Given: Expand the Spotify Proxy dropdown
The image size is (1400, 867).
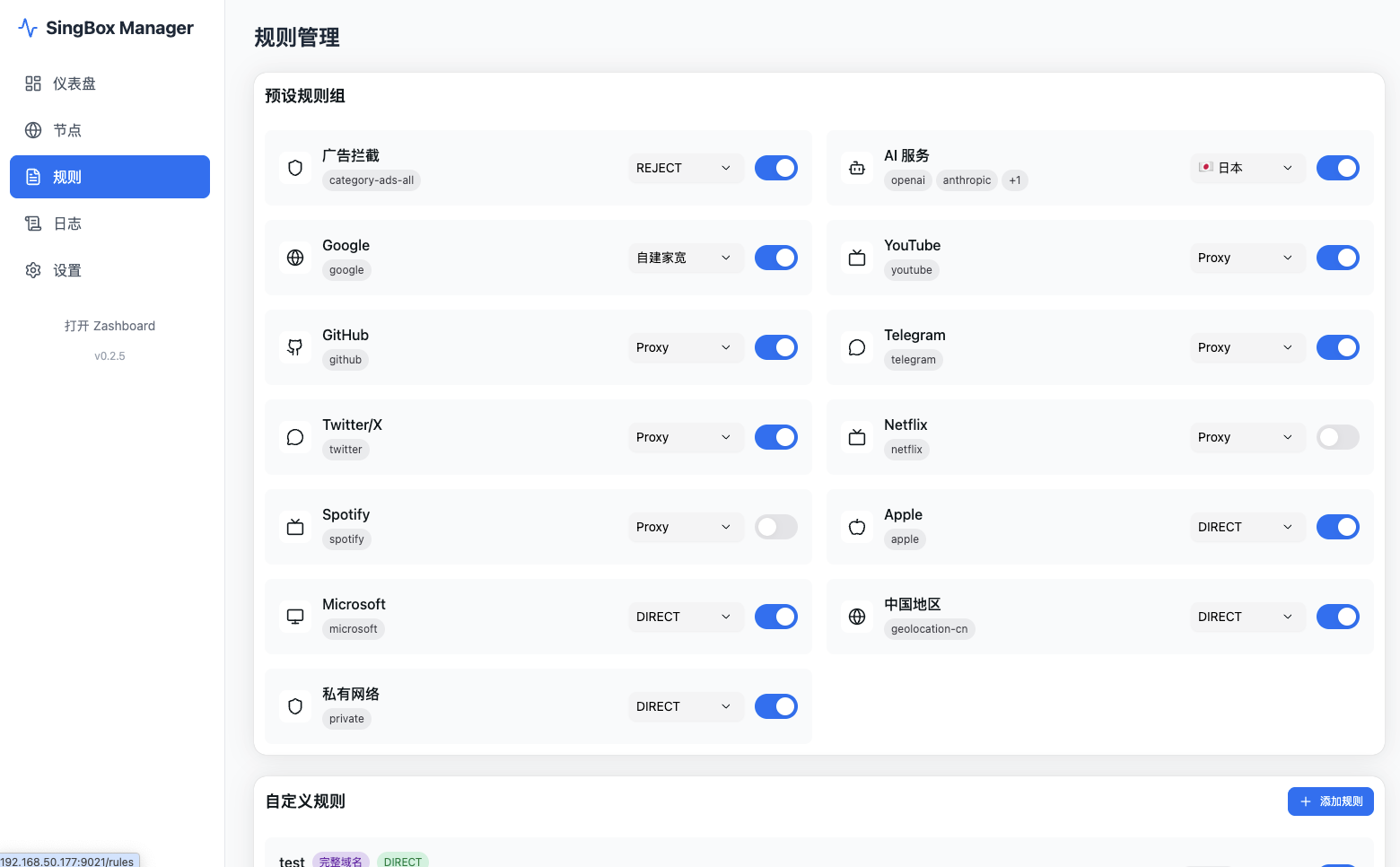Looking at the screenshot, I should (687, 527).
